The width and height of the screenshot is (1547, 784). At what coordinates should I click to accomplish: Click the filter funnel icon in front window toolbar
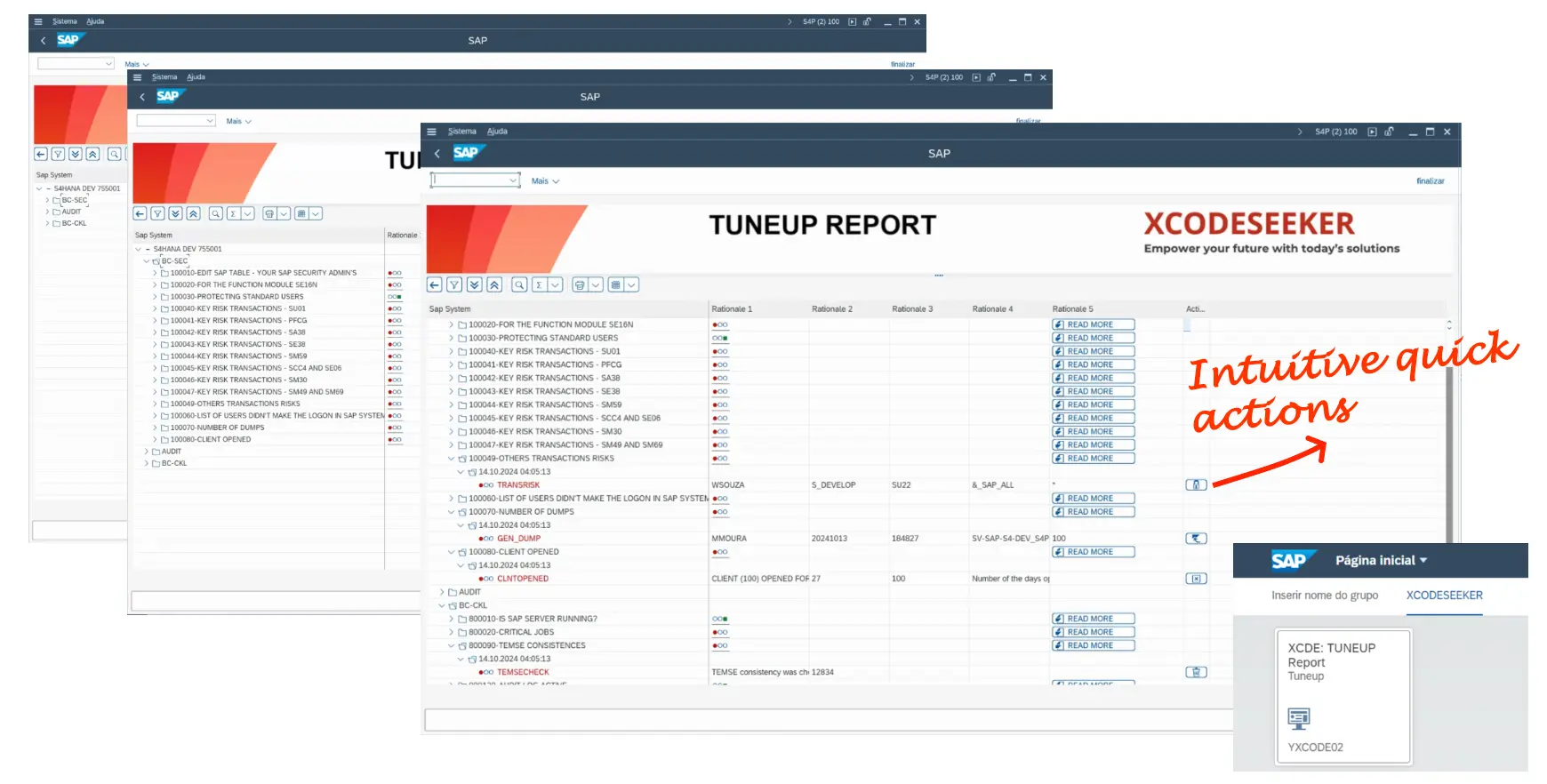(454, 284)
